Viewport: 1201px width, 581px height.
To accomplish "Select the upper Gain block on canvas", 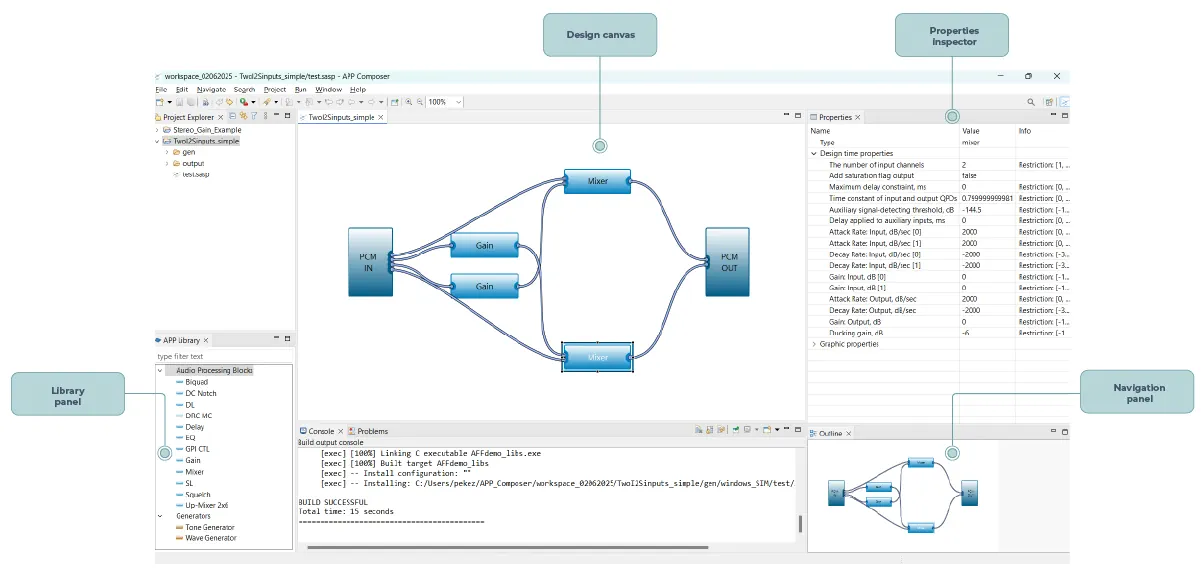I will (x=484, y=246).
